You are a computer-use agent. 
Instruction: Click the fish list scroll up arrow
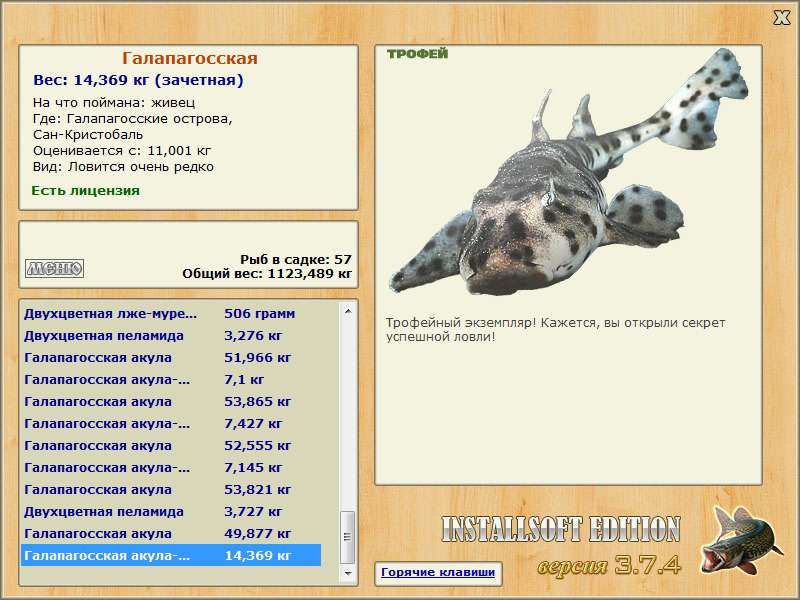pyautogui.click(x=348, y=311)
